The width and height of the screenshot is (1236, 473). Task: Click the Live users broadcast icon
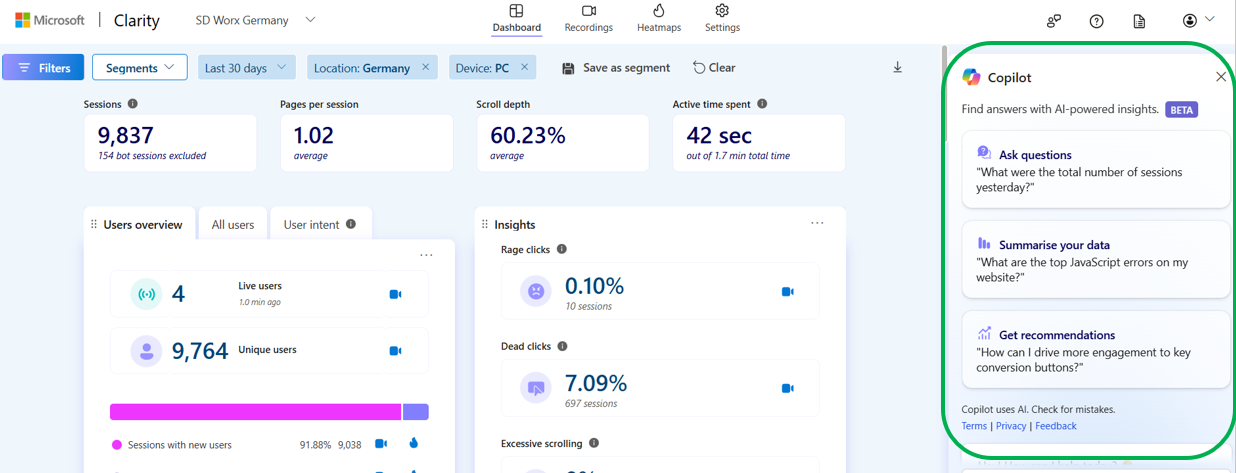click(x=146, y=294)
